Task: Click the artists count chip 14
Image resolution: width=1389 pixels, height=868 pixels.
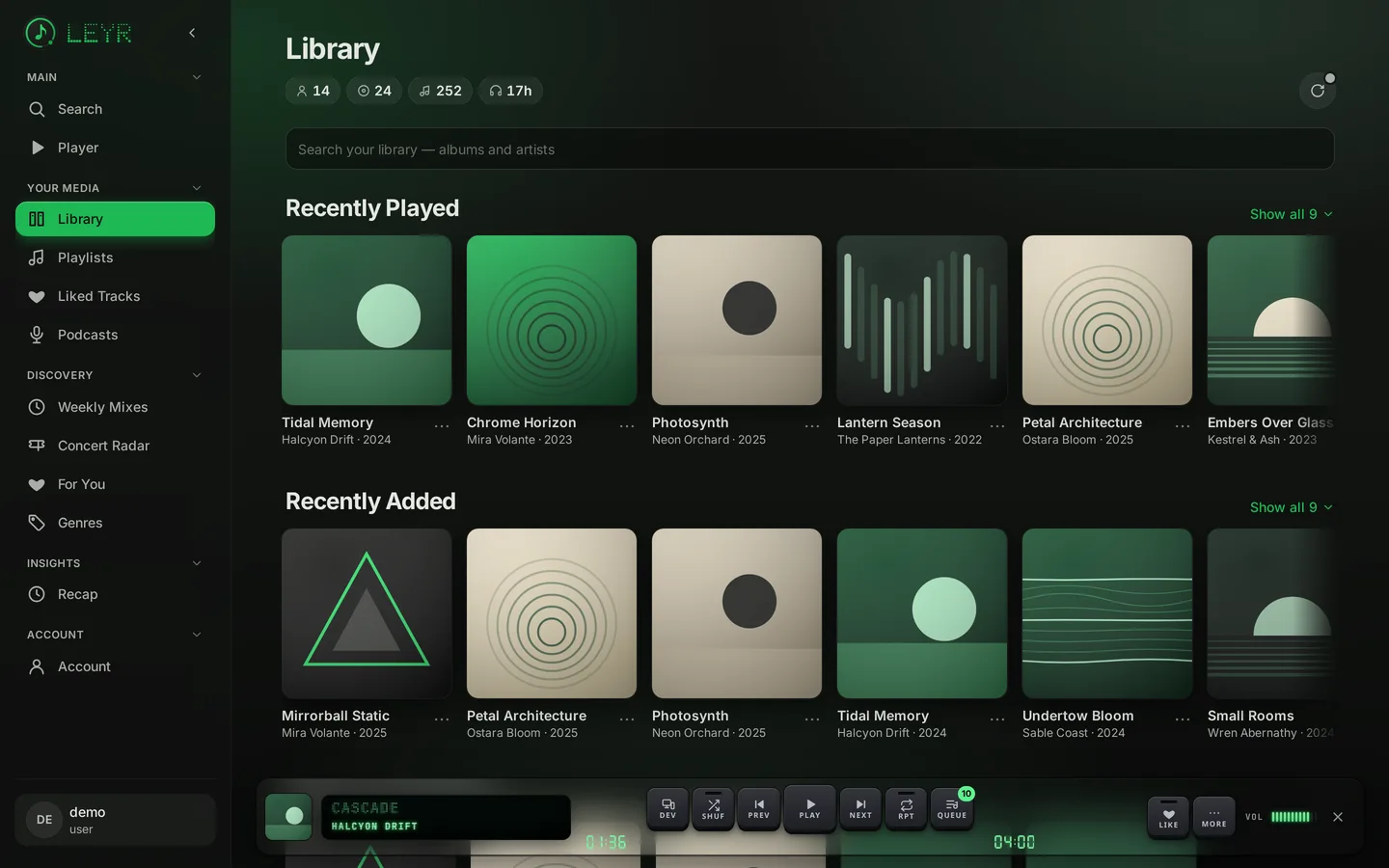Action: click(313, 91)
